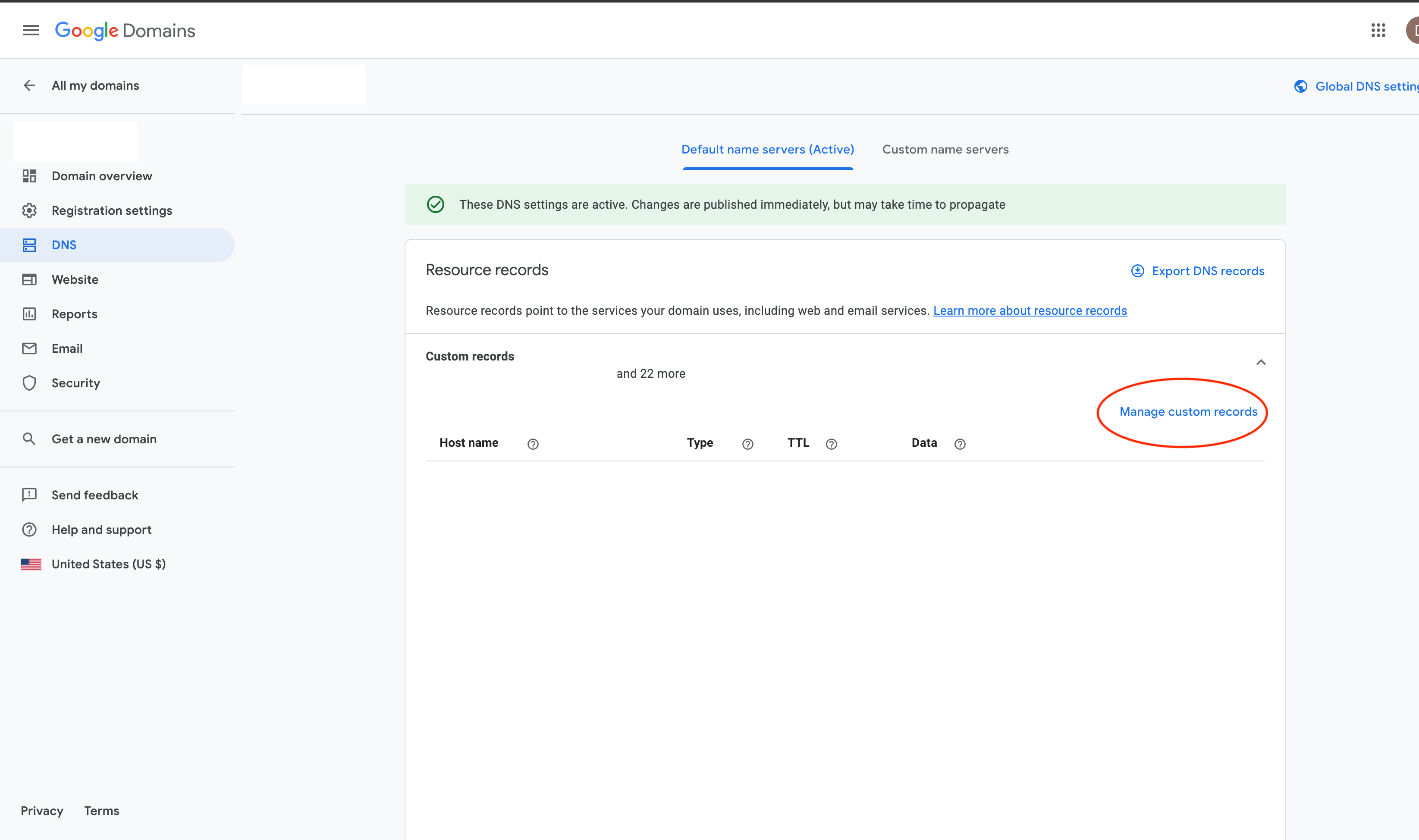Click the Host name column header

469,443
